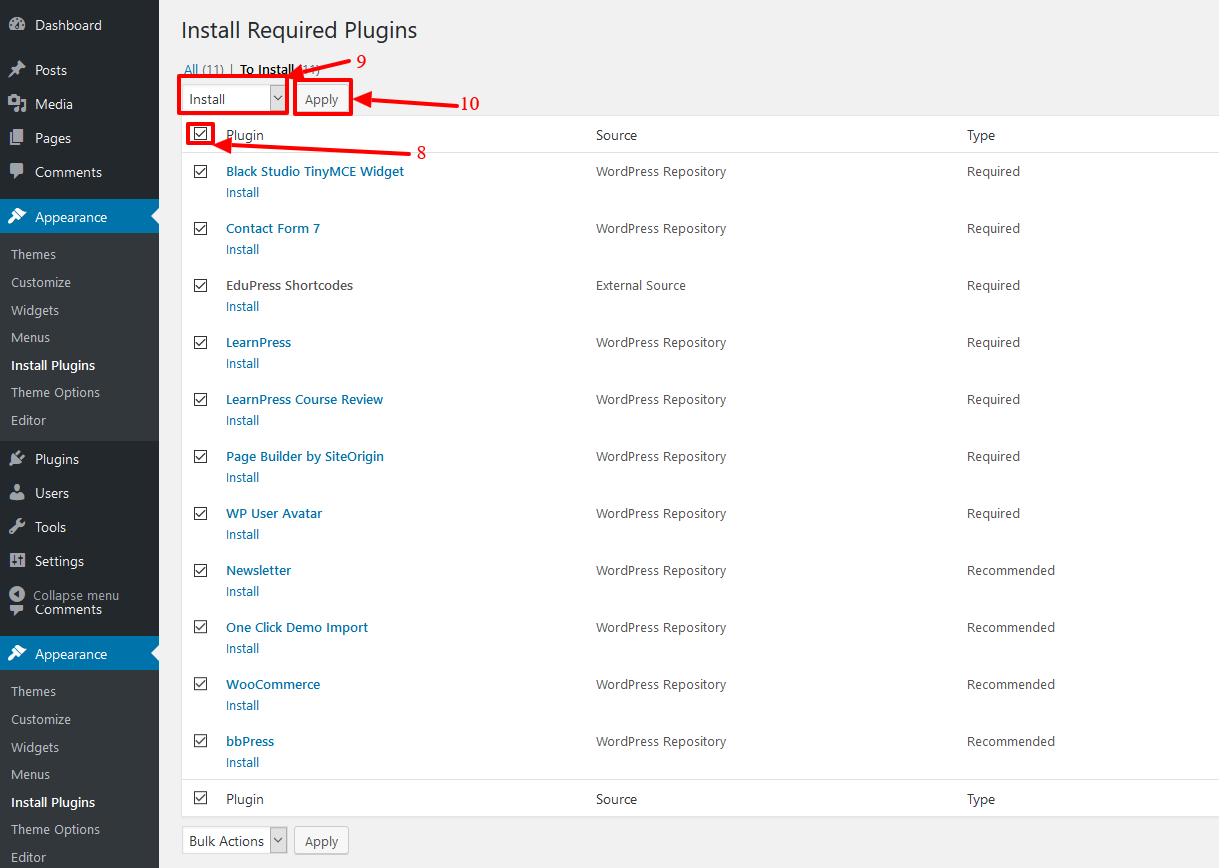
Task: Uncheck the WooCommerce checkbox
Action: [x=201, y=684]
